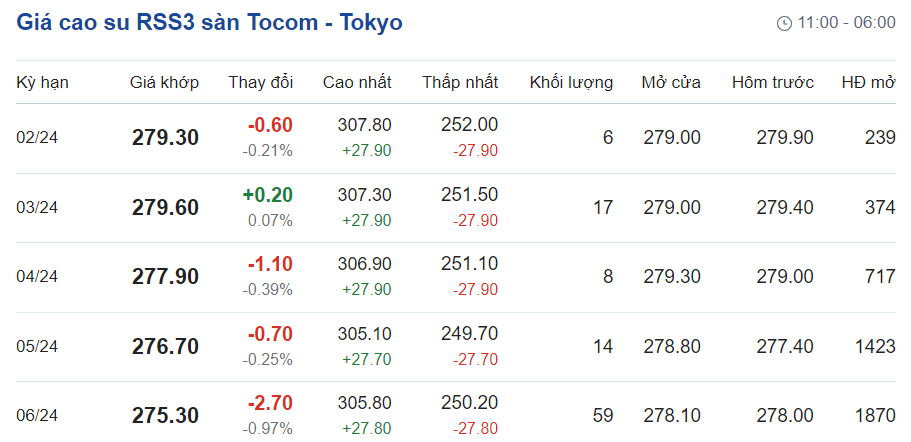This screenshot has height=442, width=911.
Task: Click the Hôm trước column header
Action: [x=772, y=82]
